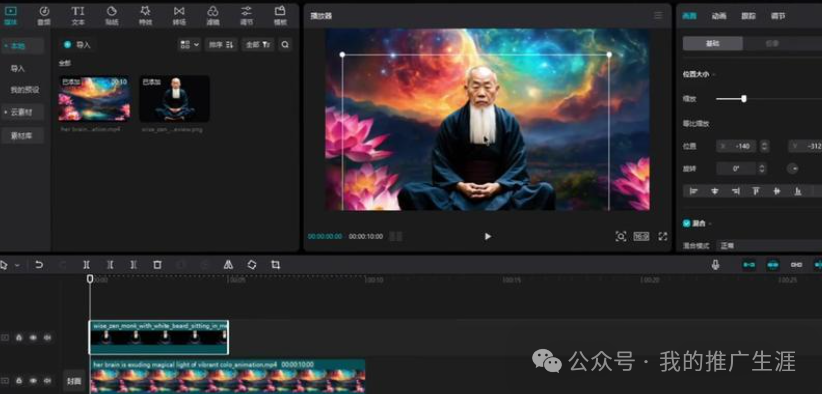This screenshot has width=822, height=394.
Task: Select My Presets (我的预设) in sidebar
Action: pos(25,90)
